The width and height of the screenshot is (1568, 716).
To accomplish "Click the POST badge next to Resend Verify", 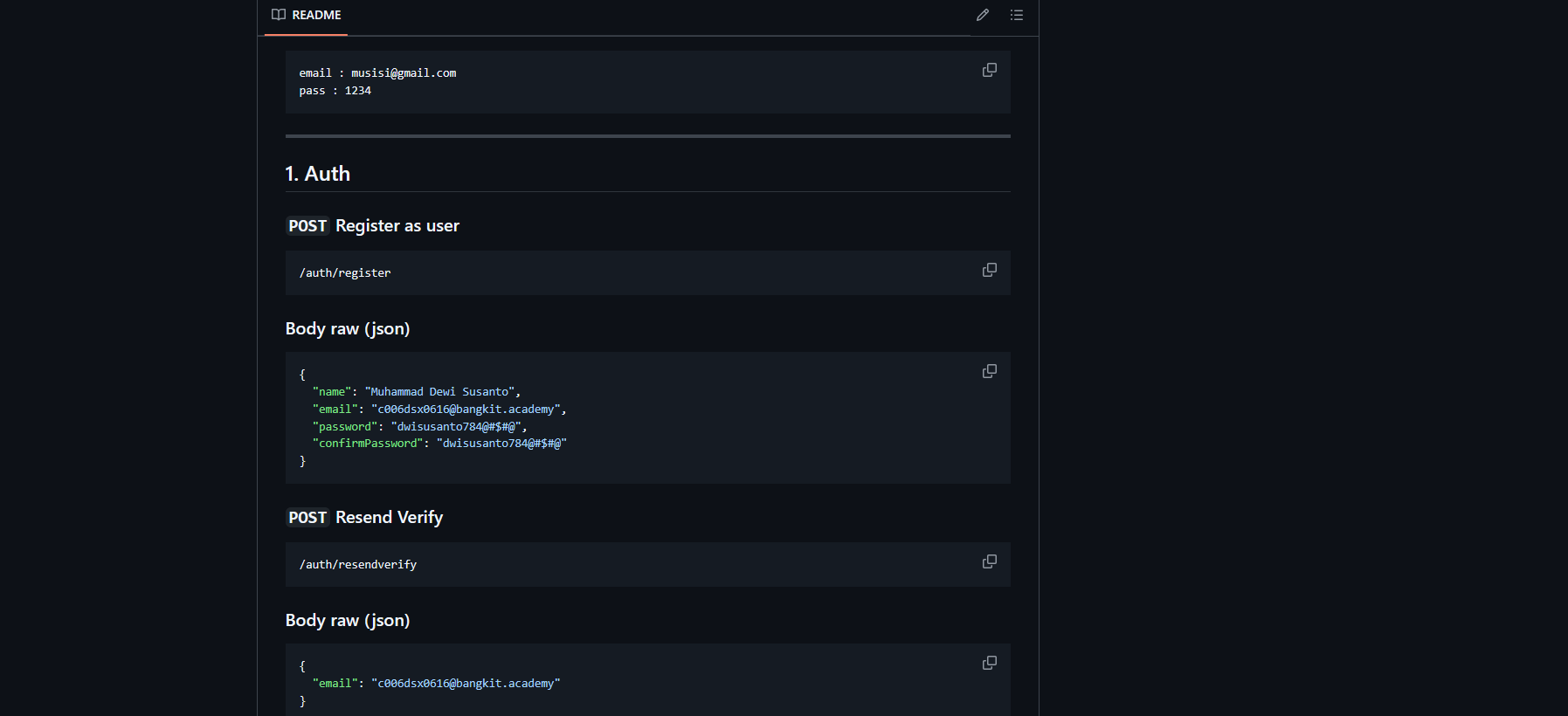I will tap(307, 518).
